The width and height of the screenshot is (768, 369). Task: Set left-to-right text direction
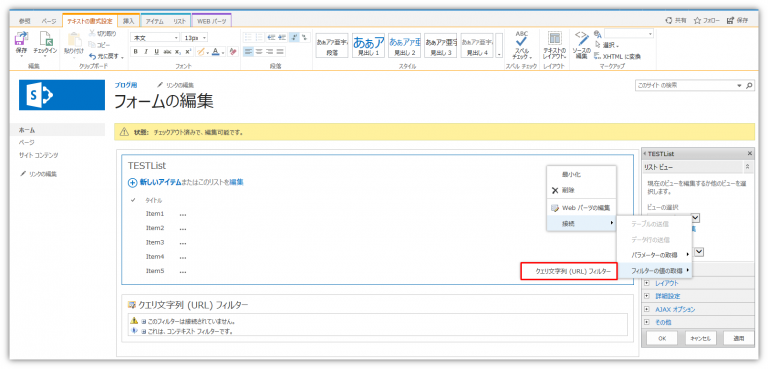[x=294, y=37]
